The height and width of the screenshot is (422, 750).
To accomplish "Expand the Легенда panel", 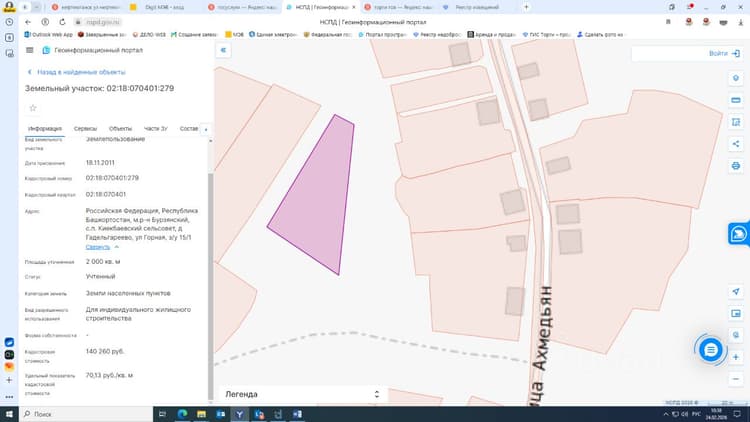I will click(x=302, y=394).
